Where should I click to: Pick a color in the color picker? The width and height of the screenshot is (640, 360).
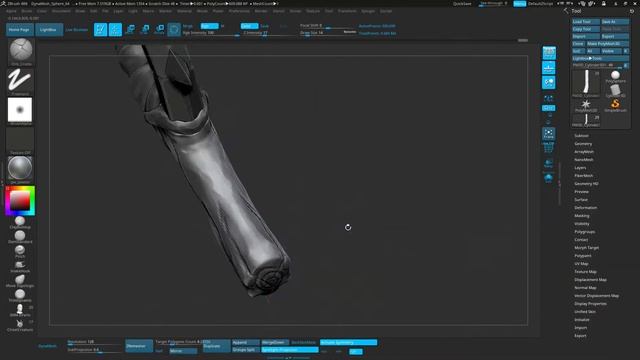[20, 200]
